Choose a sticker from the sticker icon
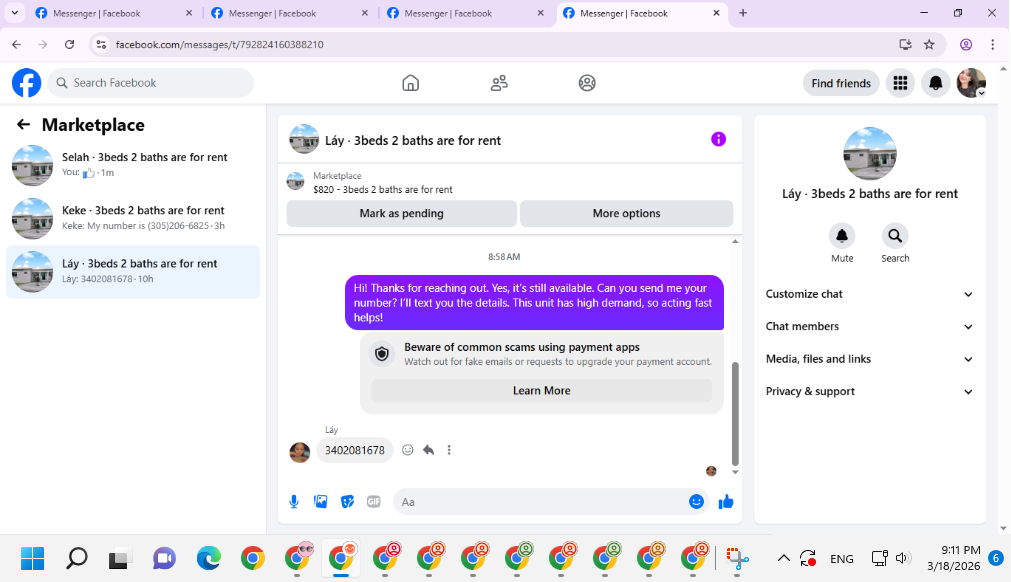This screenshot has width=1011, height=582. [348, 502]
